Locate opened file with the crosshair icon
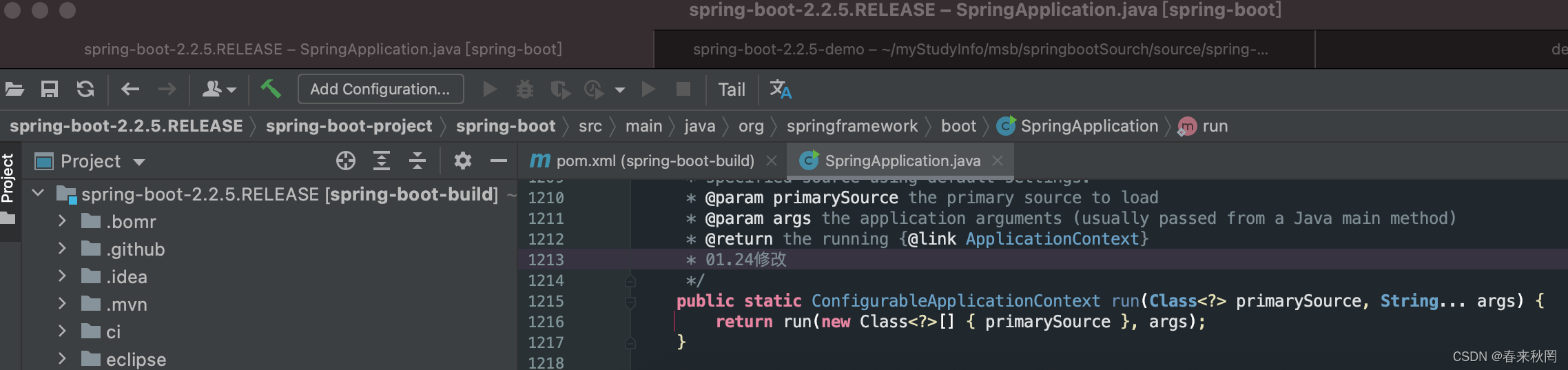Screen dimensions: 1568x370 coord(346,161)
